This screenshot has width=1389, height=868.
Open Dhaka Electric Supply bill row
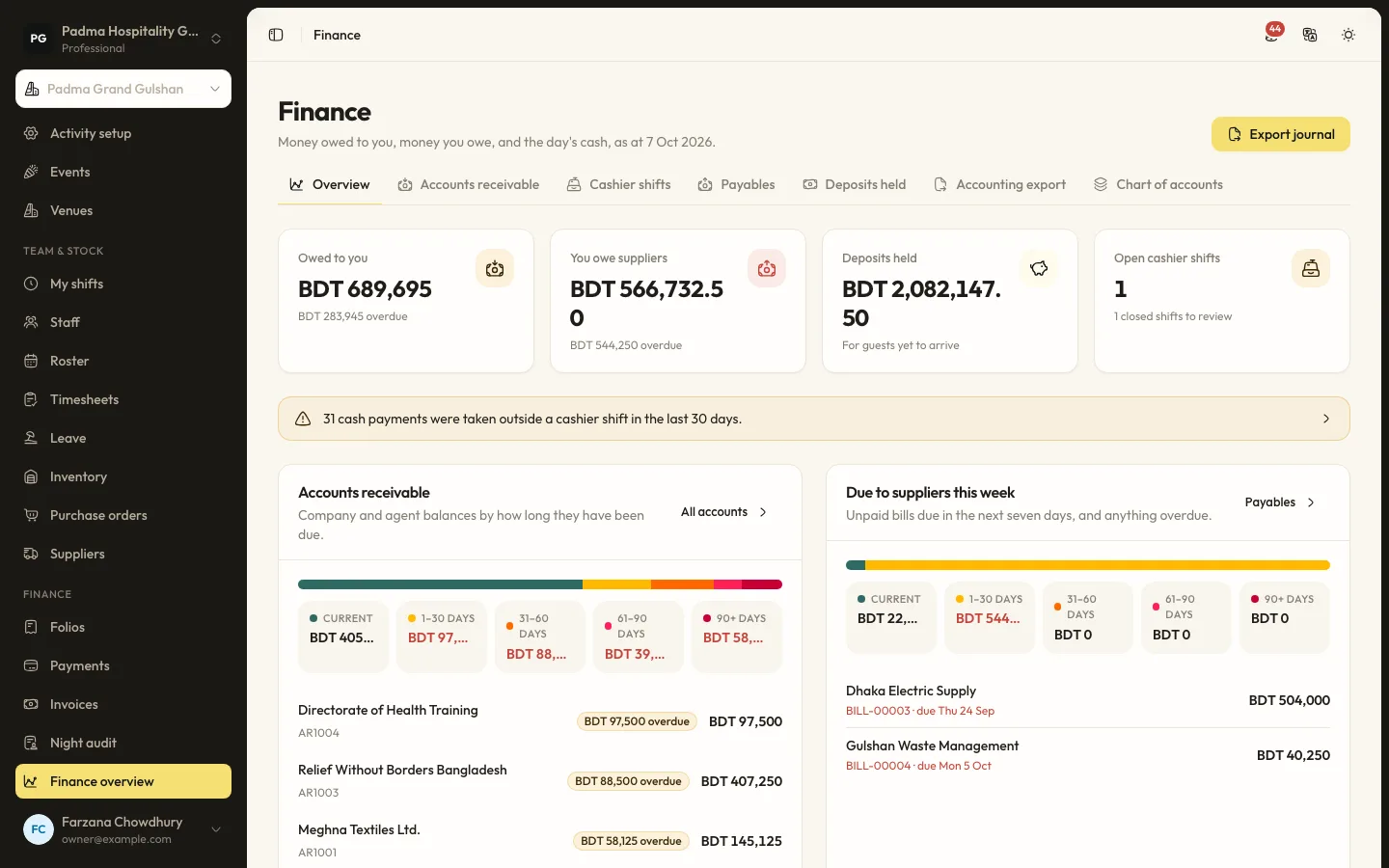tap(1088, 700)
